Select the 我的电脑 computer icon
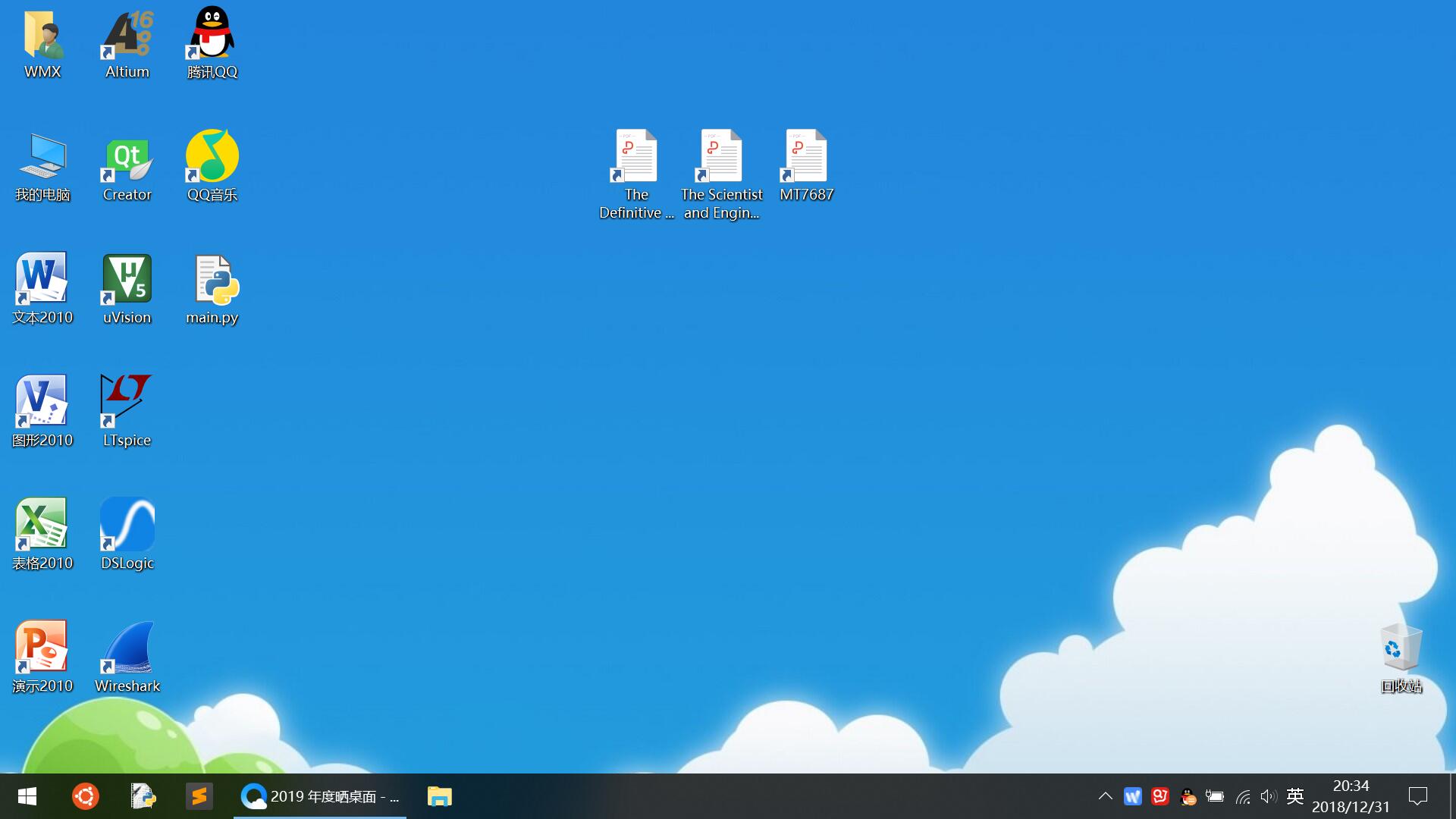 42,167
